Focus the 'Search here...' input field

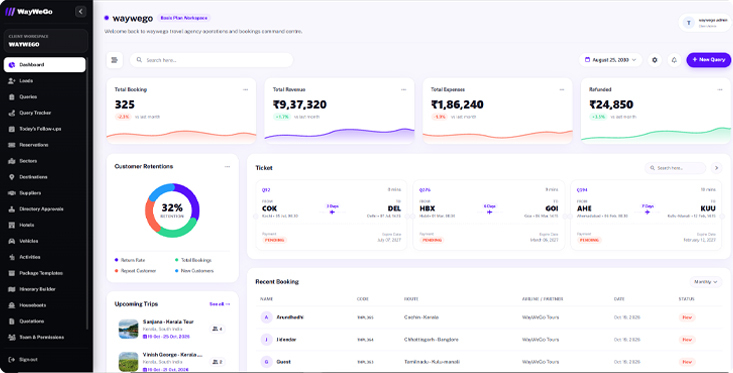211,60
